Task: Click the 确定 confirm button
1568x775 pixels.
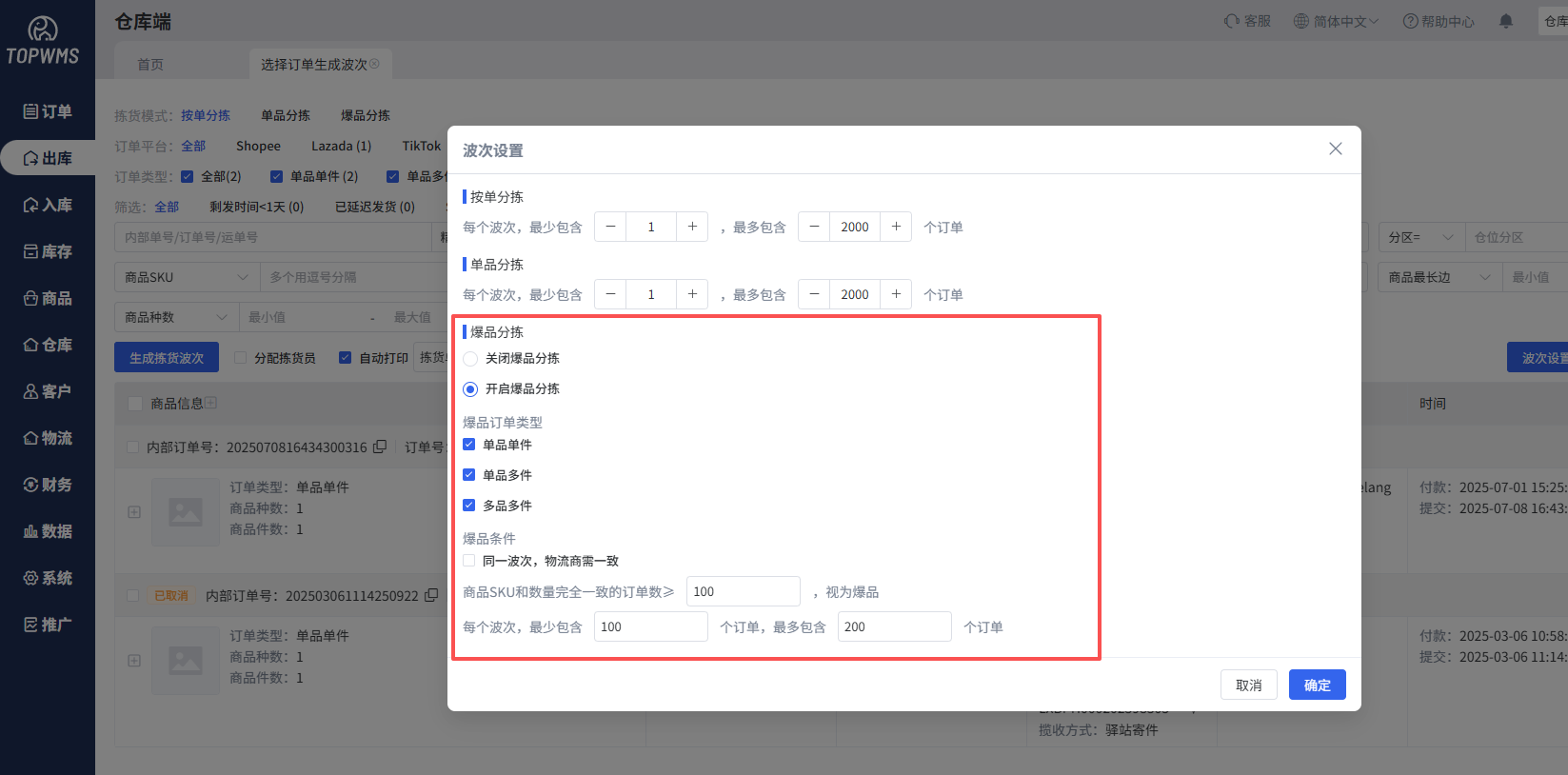Action: [1317, 685]
